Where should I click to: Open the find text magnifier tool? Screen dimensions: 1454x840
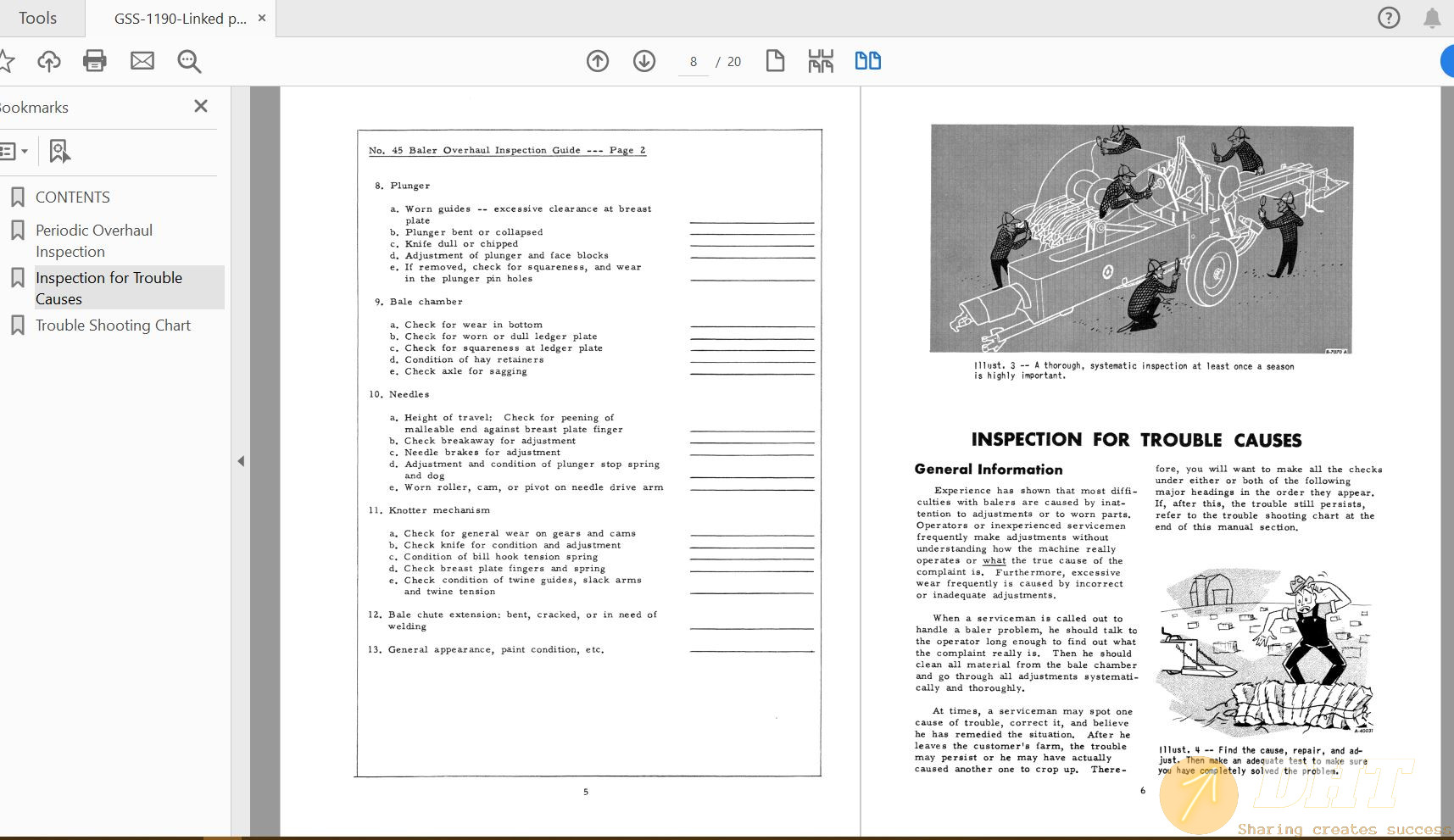[189, 61]
